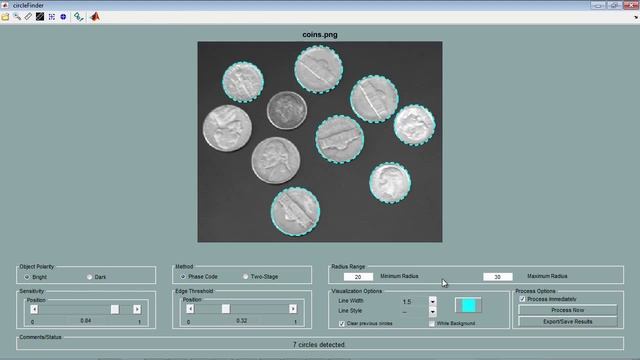Click the circleFinder title bar app icon
This screenshot has height=360, width=640.
point(5,5)
